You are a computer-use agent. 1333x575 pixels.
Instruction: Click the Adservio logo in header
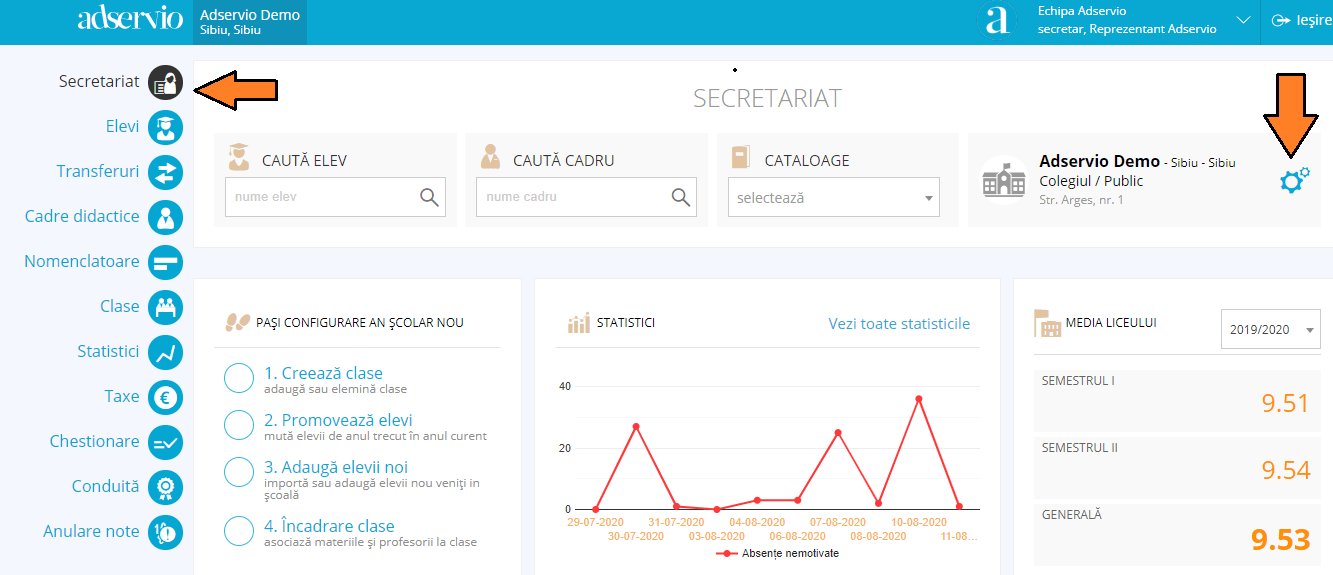[130, 18]
